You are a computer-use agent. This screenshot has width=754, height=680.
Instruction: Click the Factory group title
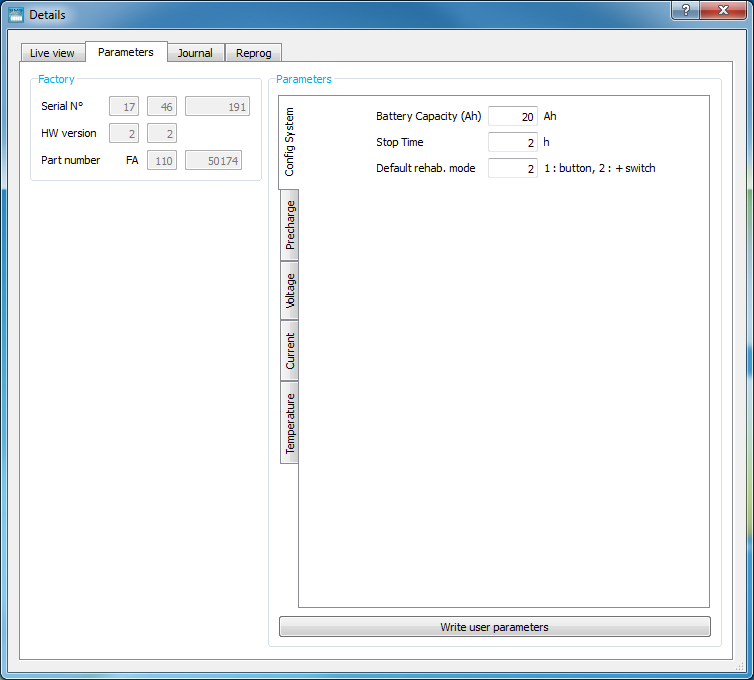pos(56,79)
